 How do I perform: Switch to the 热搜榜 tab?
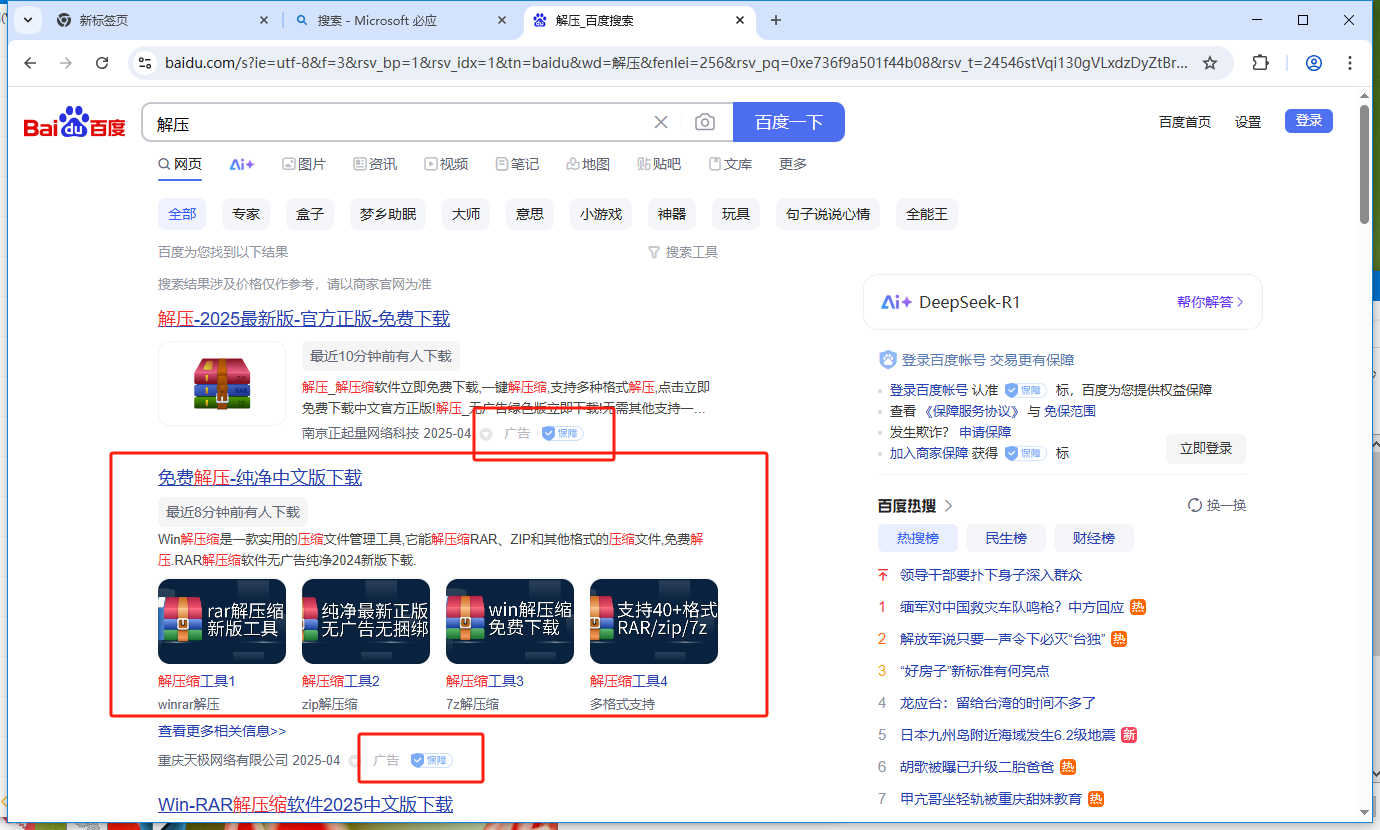tap(917, 538)
